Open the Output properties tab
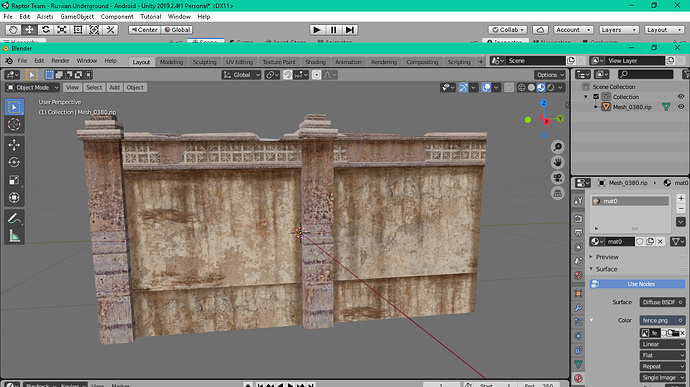This screenshot has height=387, width=690. 579,232
